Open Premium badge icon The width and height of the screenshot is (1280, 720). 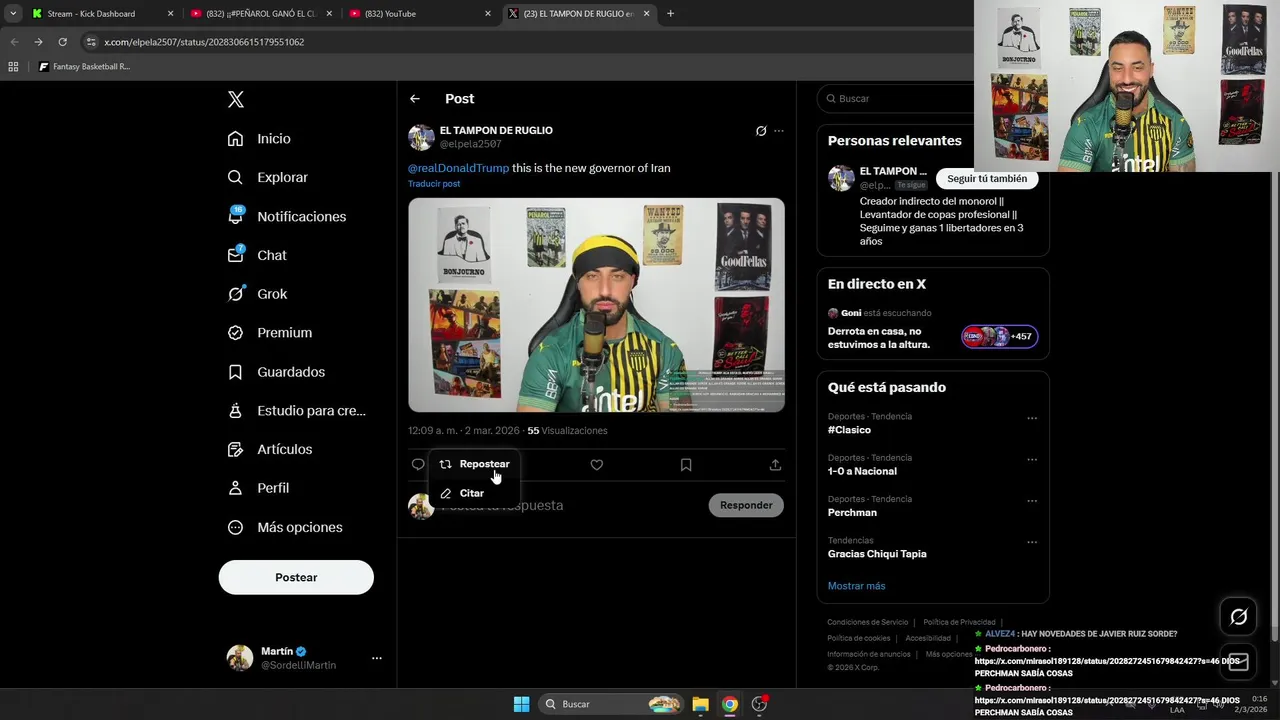coord(235,333)
